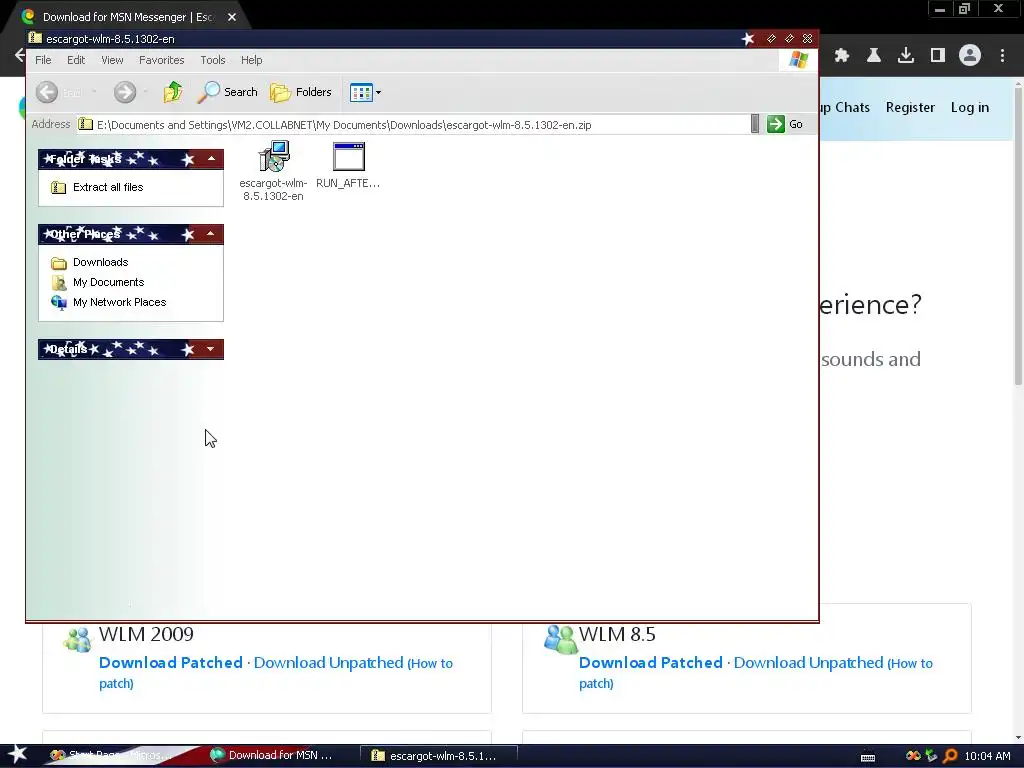Open the Edit menu

(x=76, y=60)
